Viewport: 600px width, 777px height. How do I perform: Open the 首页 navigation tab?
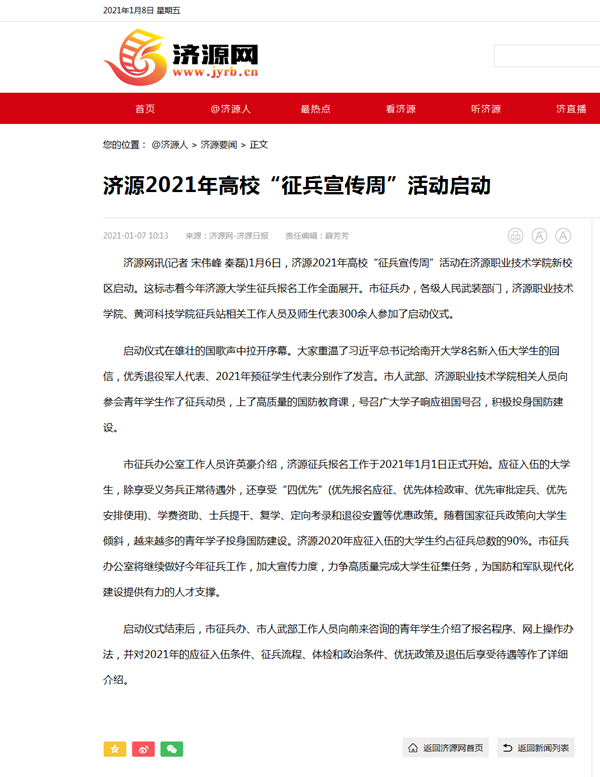point(145,109)
